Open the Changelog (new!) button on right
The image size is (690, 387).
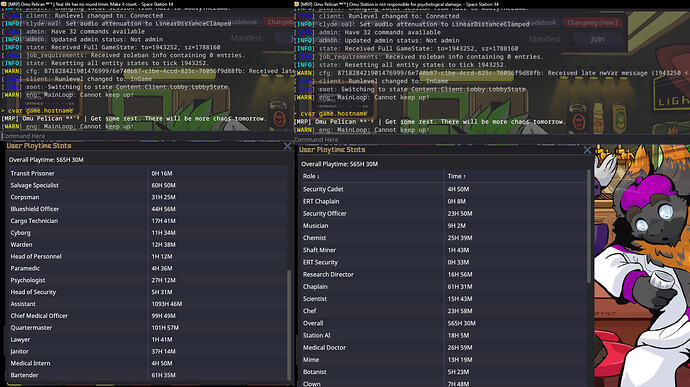click(x=592, y=22)
